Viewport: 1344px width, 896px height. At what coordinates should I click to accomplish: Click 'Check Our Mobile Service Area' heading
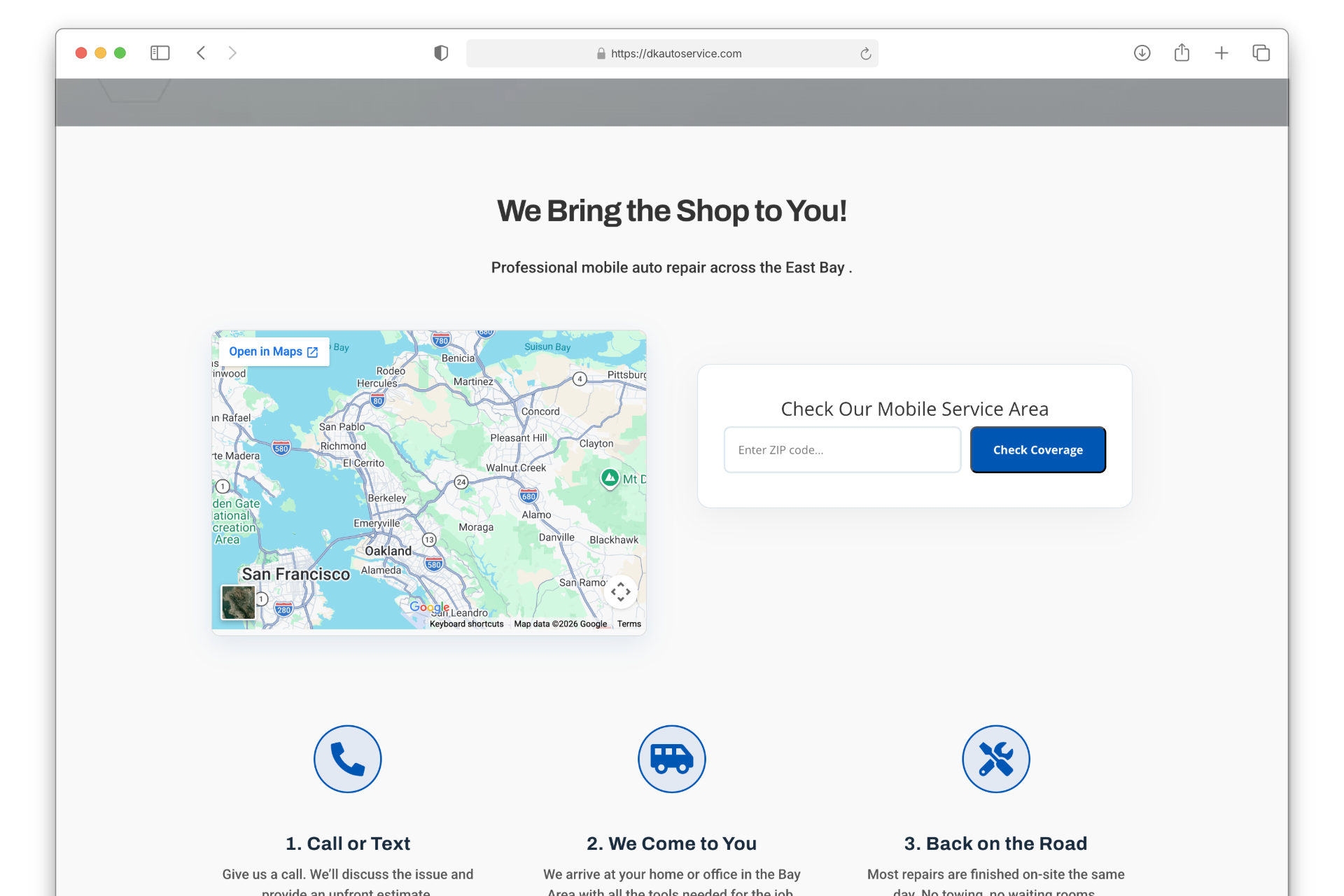[x=914, y=409]
